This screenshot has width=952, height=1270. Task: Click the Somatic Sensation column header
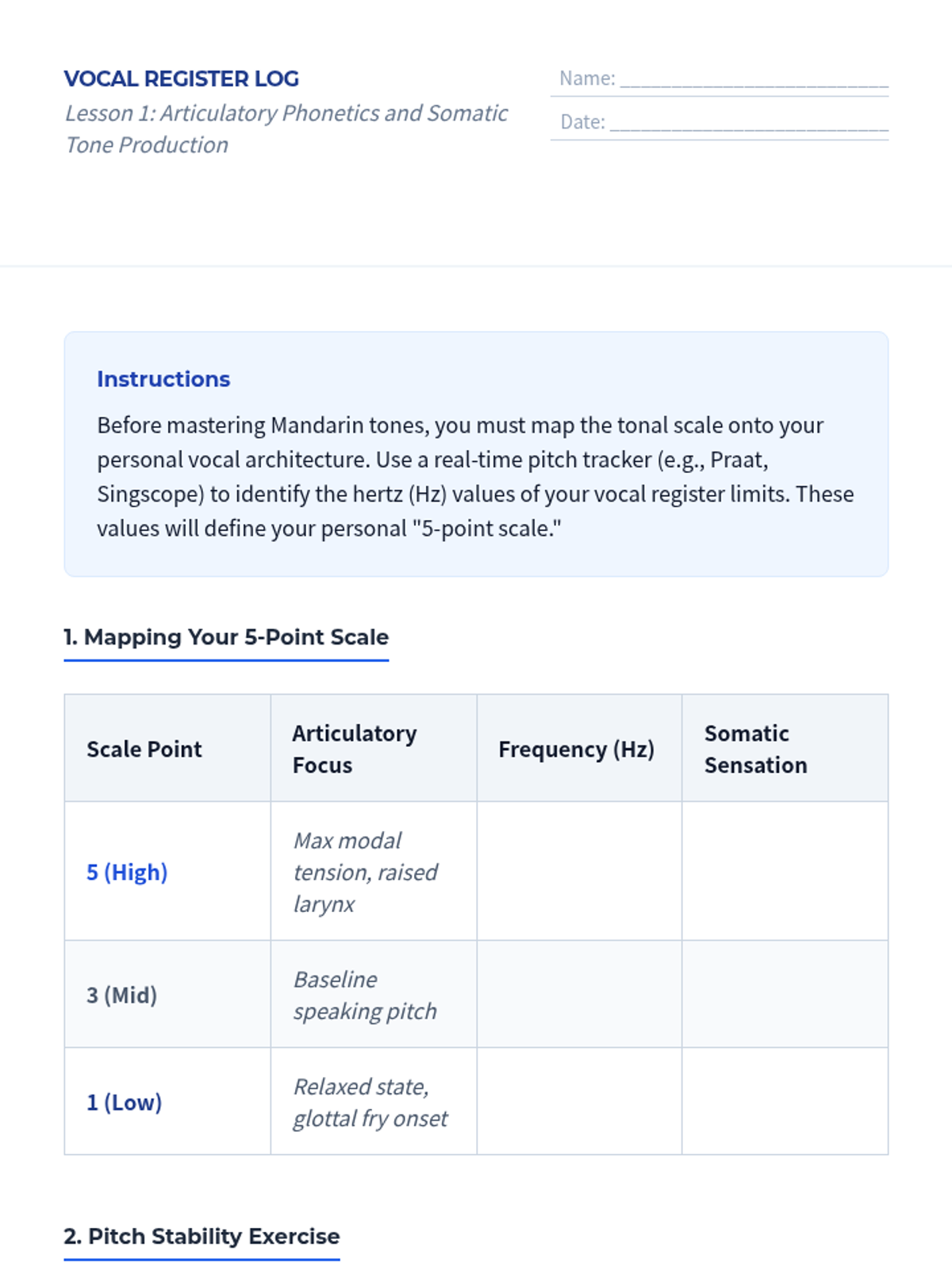[x=755, y=749]
